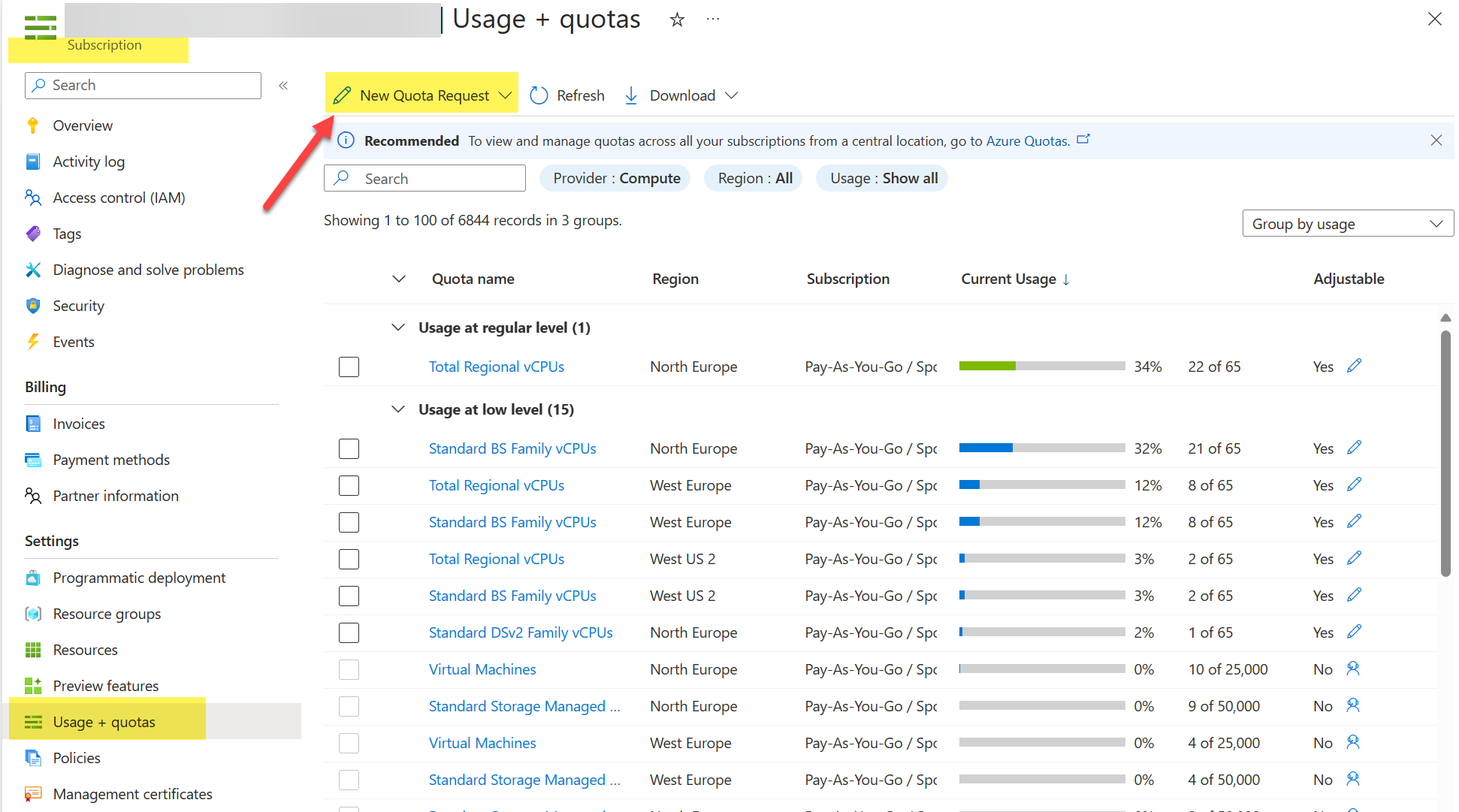Click the support request icon for Virtual Machines
The image size is (1459, 812).
pos(1353,669)
